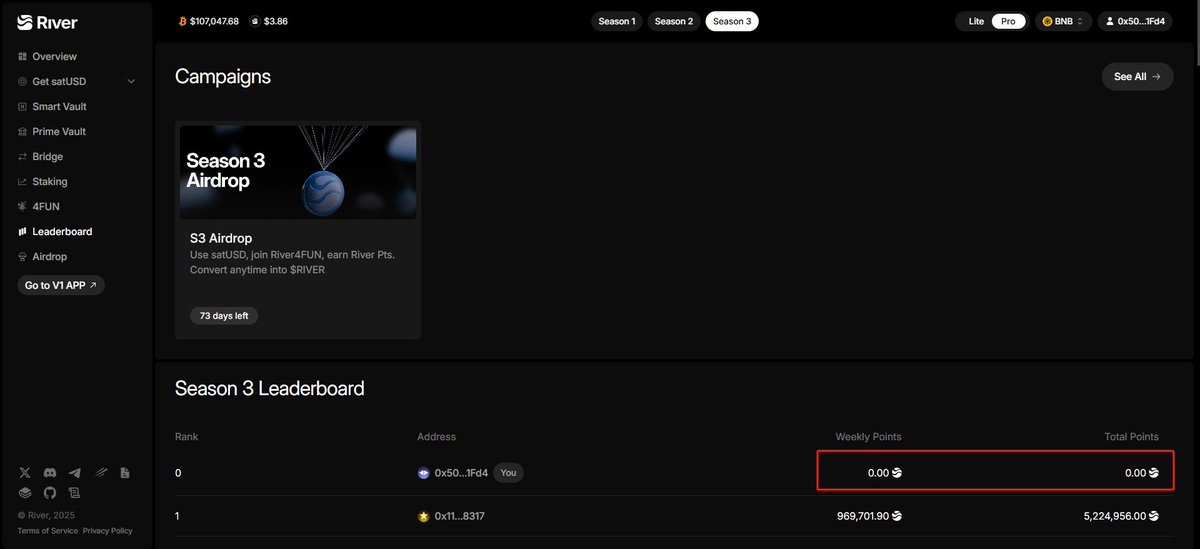Click the S3 Airdrop card title
The width and height of the screenshot is (1200, 549).
221,238
